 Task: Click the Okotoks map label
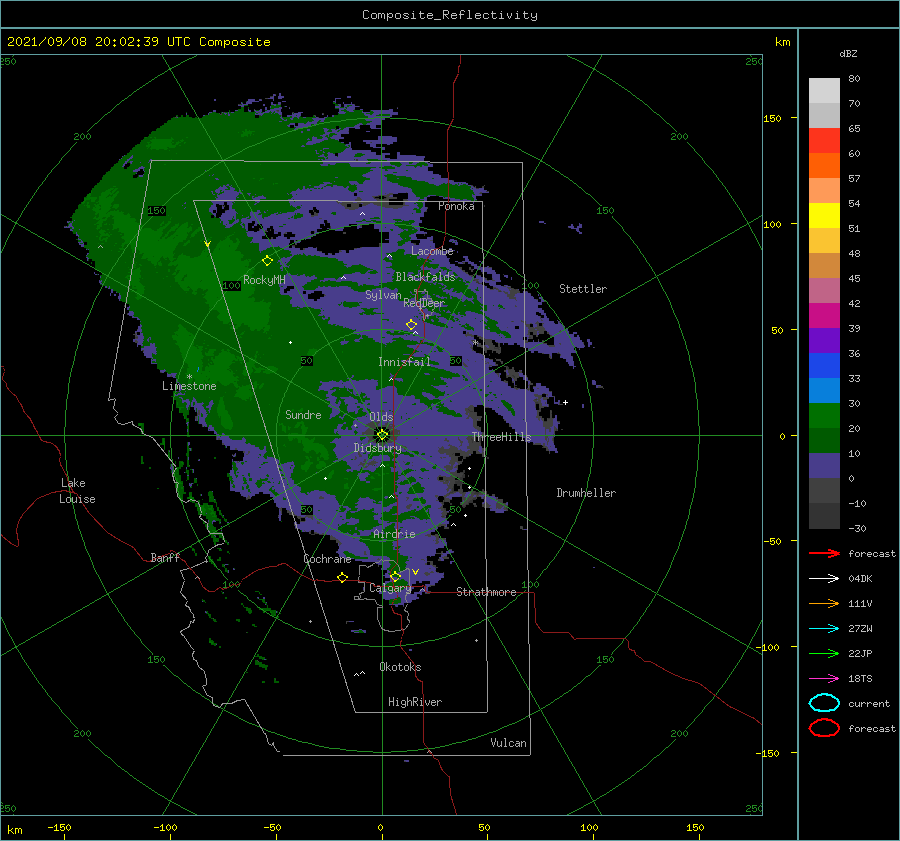(x=400, y=667)
